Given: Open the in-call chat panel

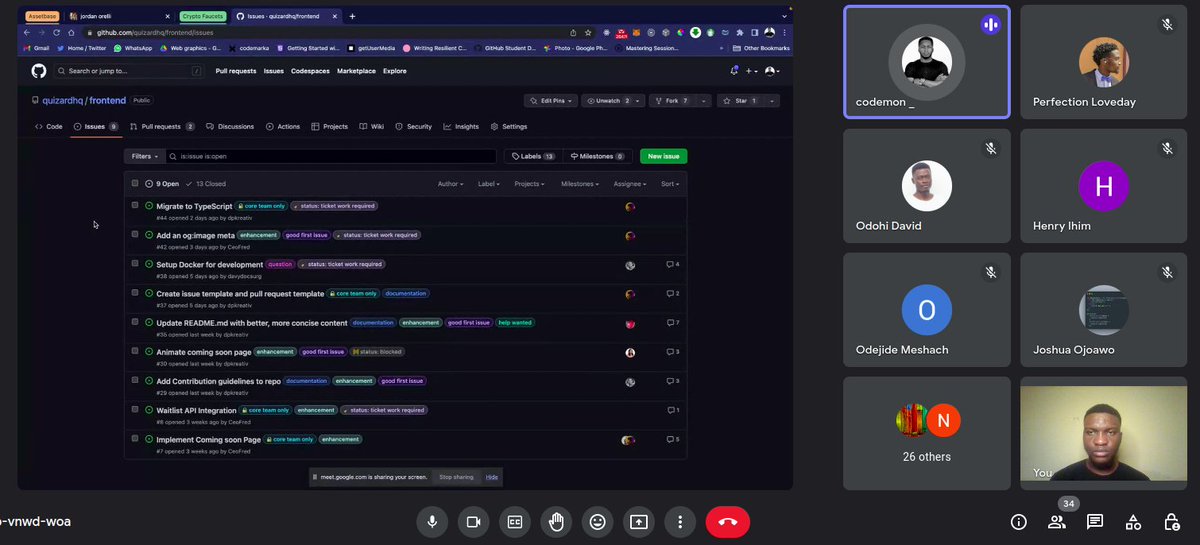Looking at the screenshot, I should (x=1095, y=522).
